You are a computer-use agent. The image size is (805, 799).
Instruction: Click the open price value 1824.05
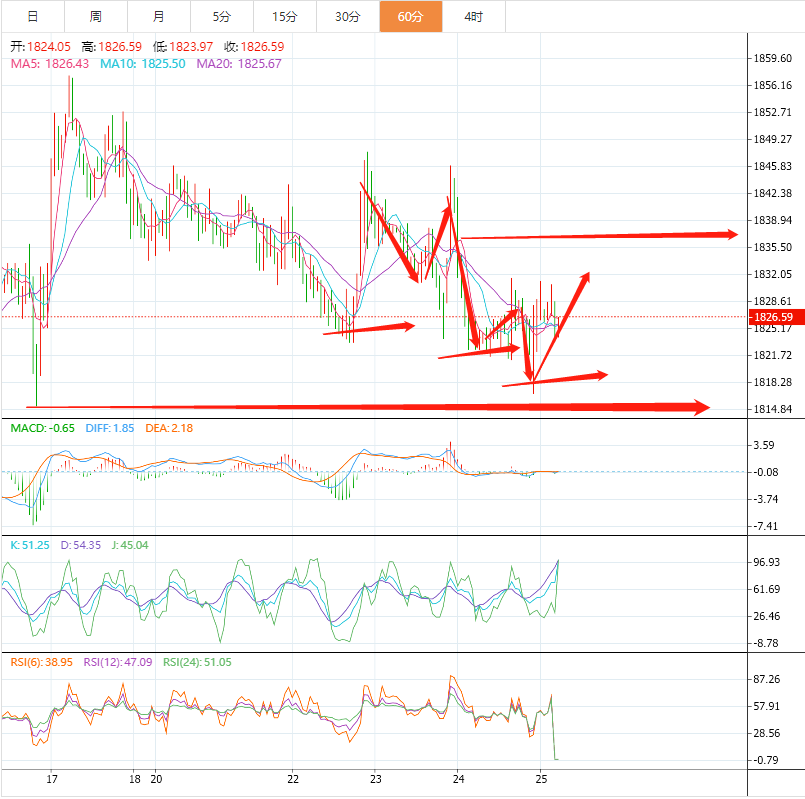point(49,47)
